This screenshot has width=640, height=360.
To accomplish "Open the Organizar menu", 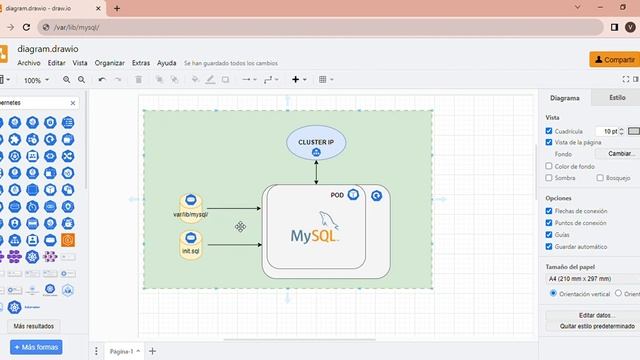I will click(x=109, y=63).
